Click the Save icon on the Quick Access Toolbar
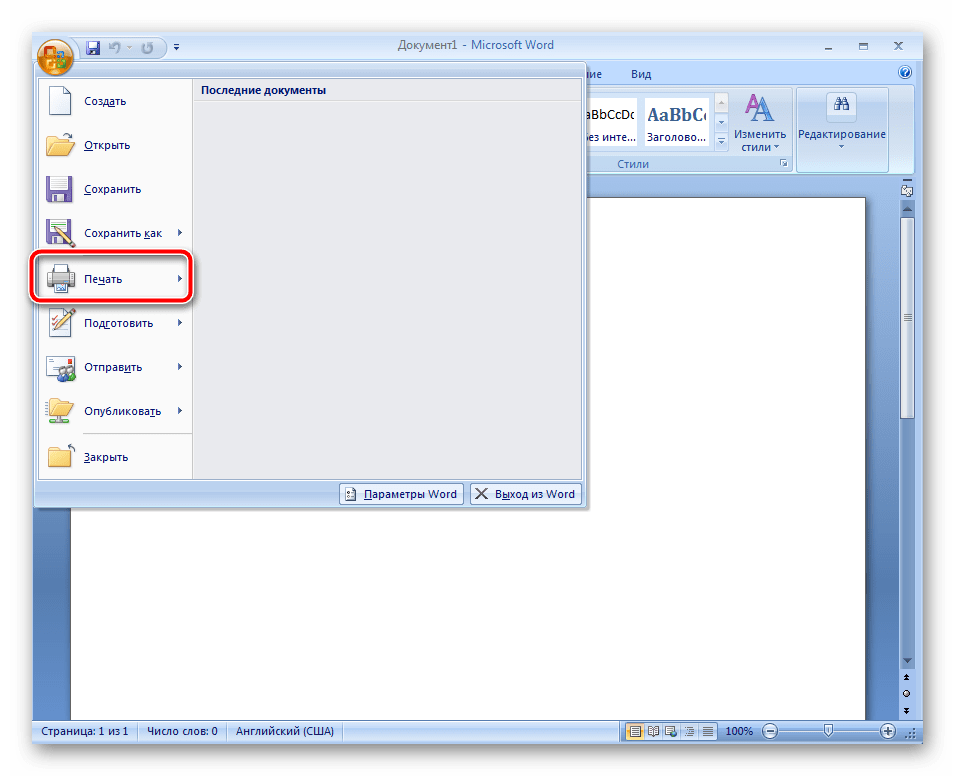This screenshot has height=776, width=955. [94, 46]
